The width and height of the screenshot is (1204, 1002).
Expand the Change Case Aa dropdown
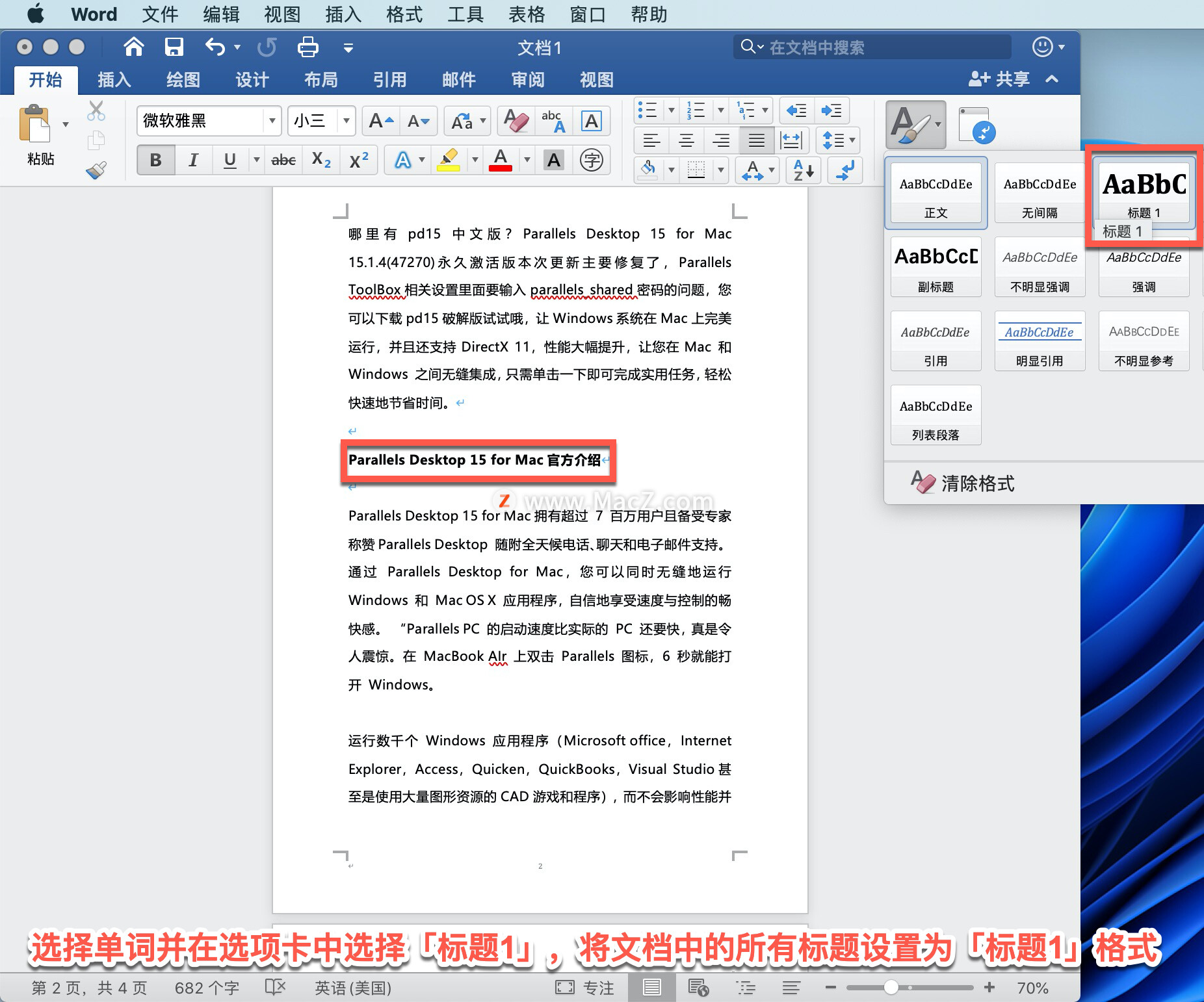(x=482, y=121)
